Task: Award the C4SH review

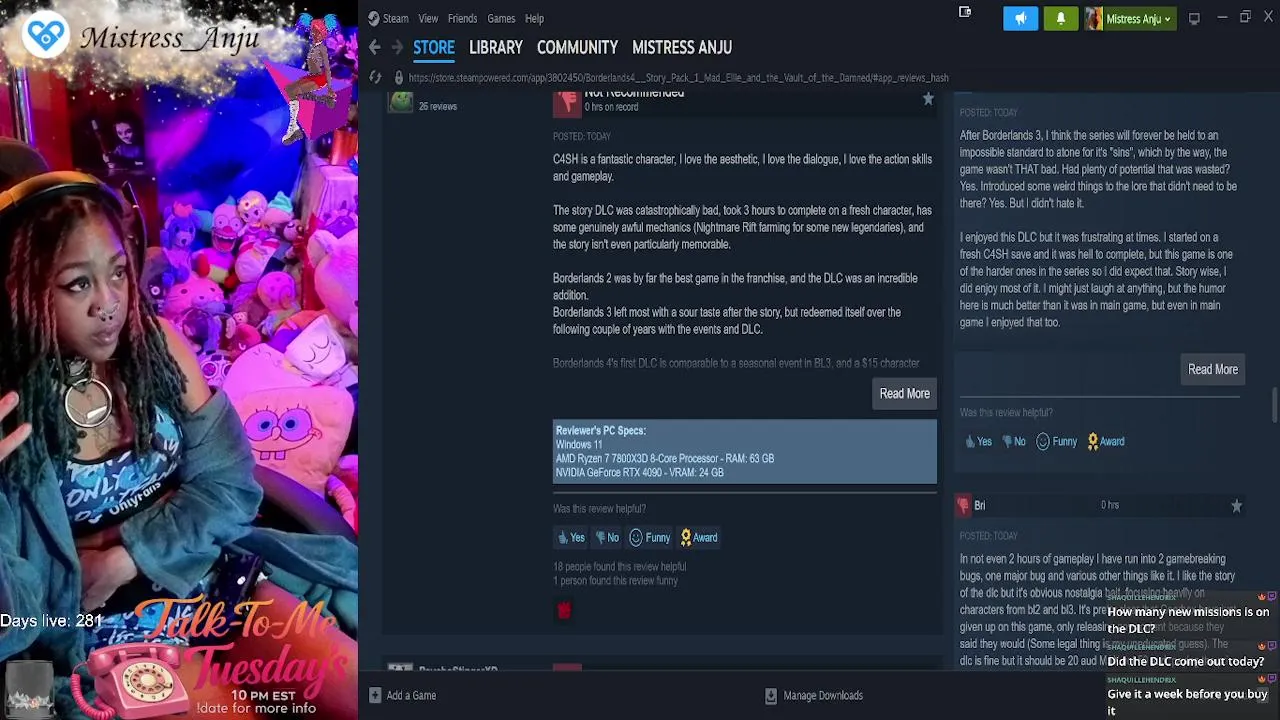Action: (x=699, y=537)
